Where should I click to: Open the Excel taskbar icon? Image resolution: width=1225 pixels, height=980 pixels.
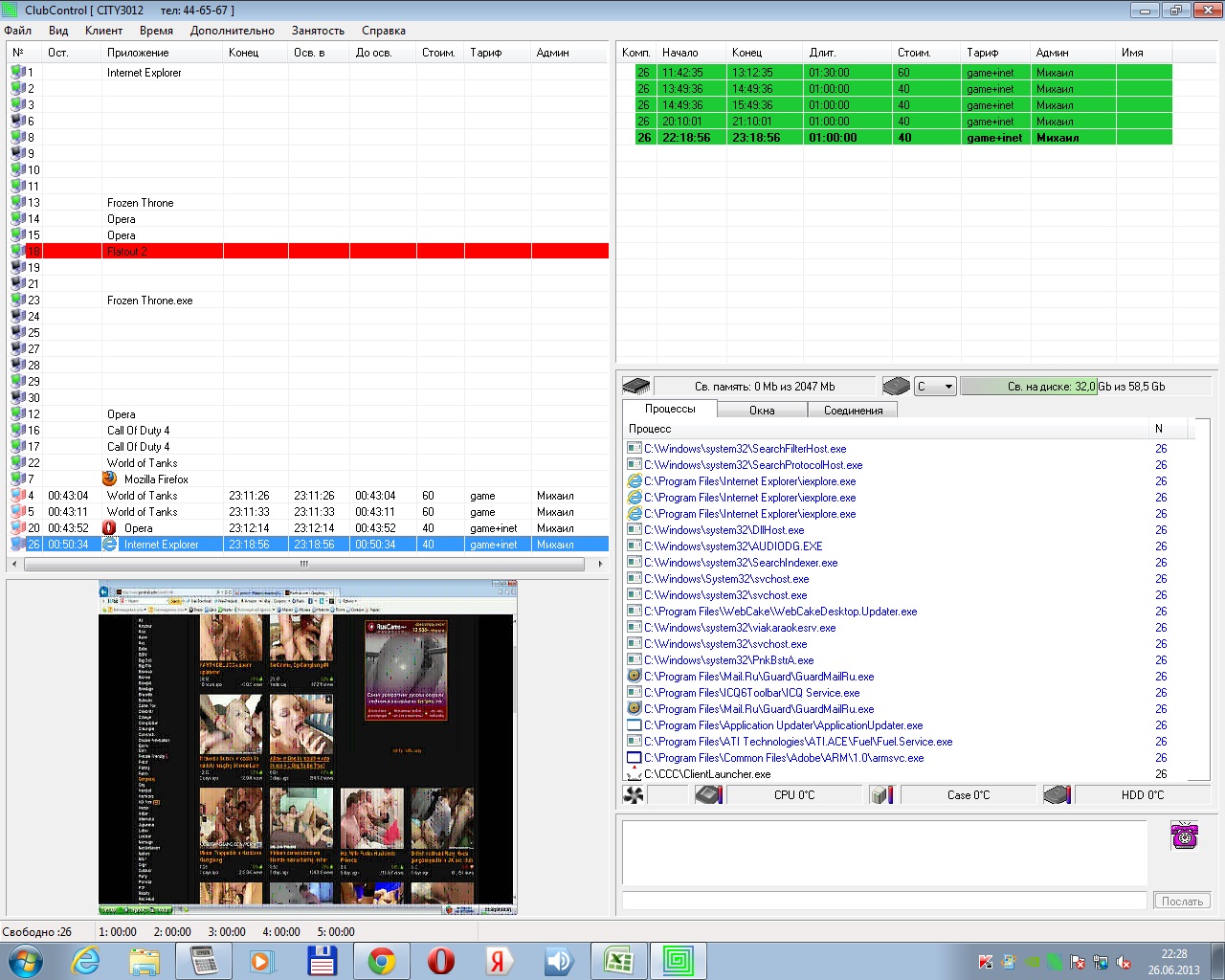coord(618,961)
